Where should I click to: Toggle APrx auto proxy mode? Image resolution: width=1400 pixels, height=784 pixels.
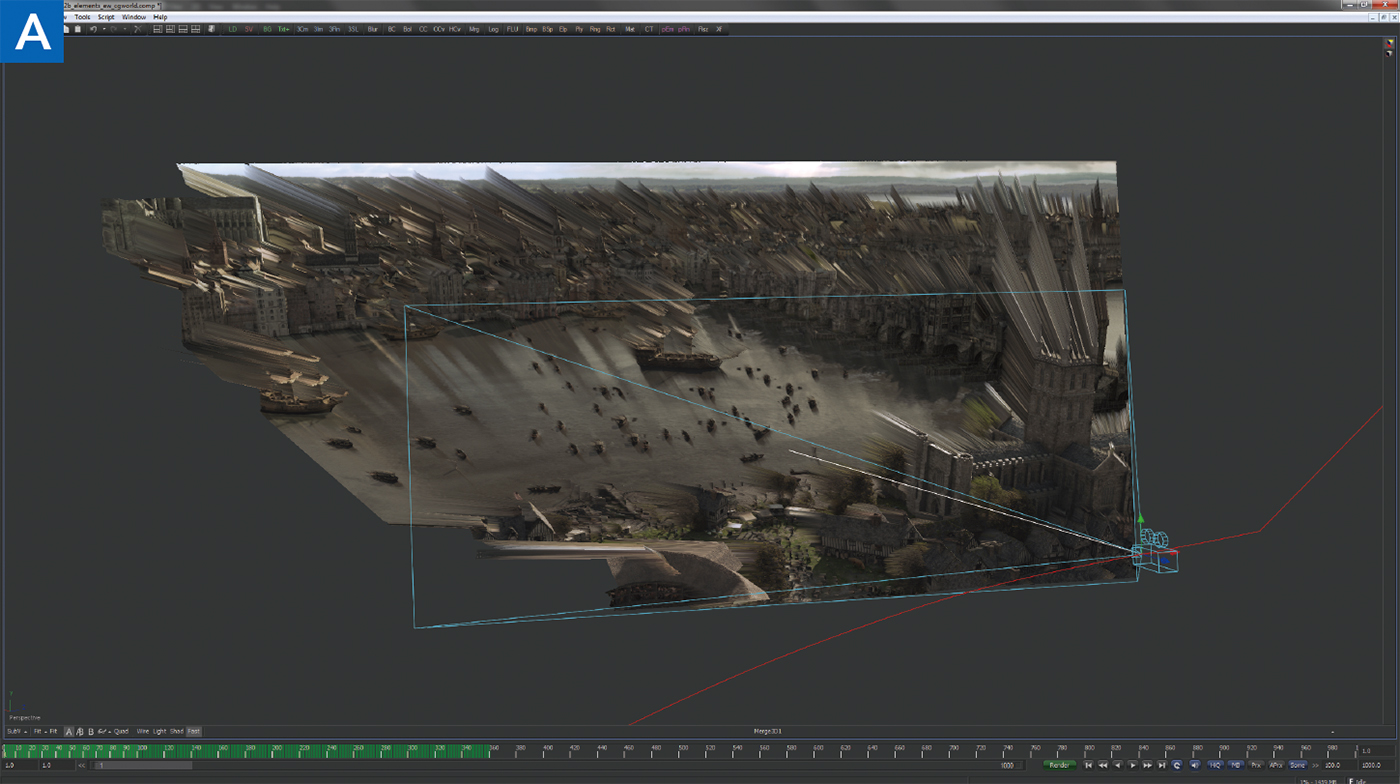[x=1276, y=765]
